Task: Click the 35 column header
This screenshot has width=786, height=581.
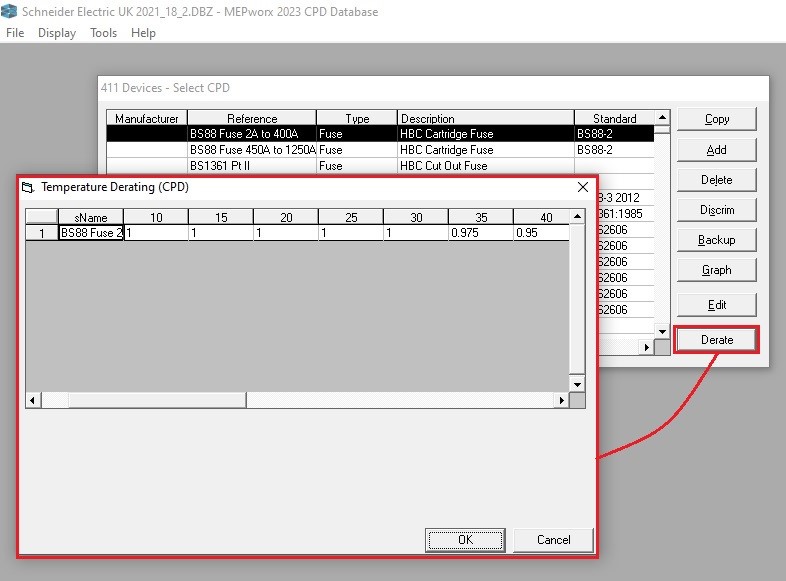Action: (x=480, y=218)
